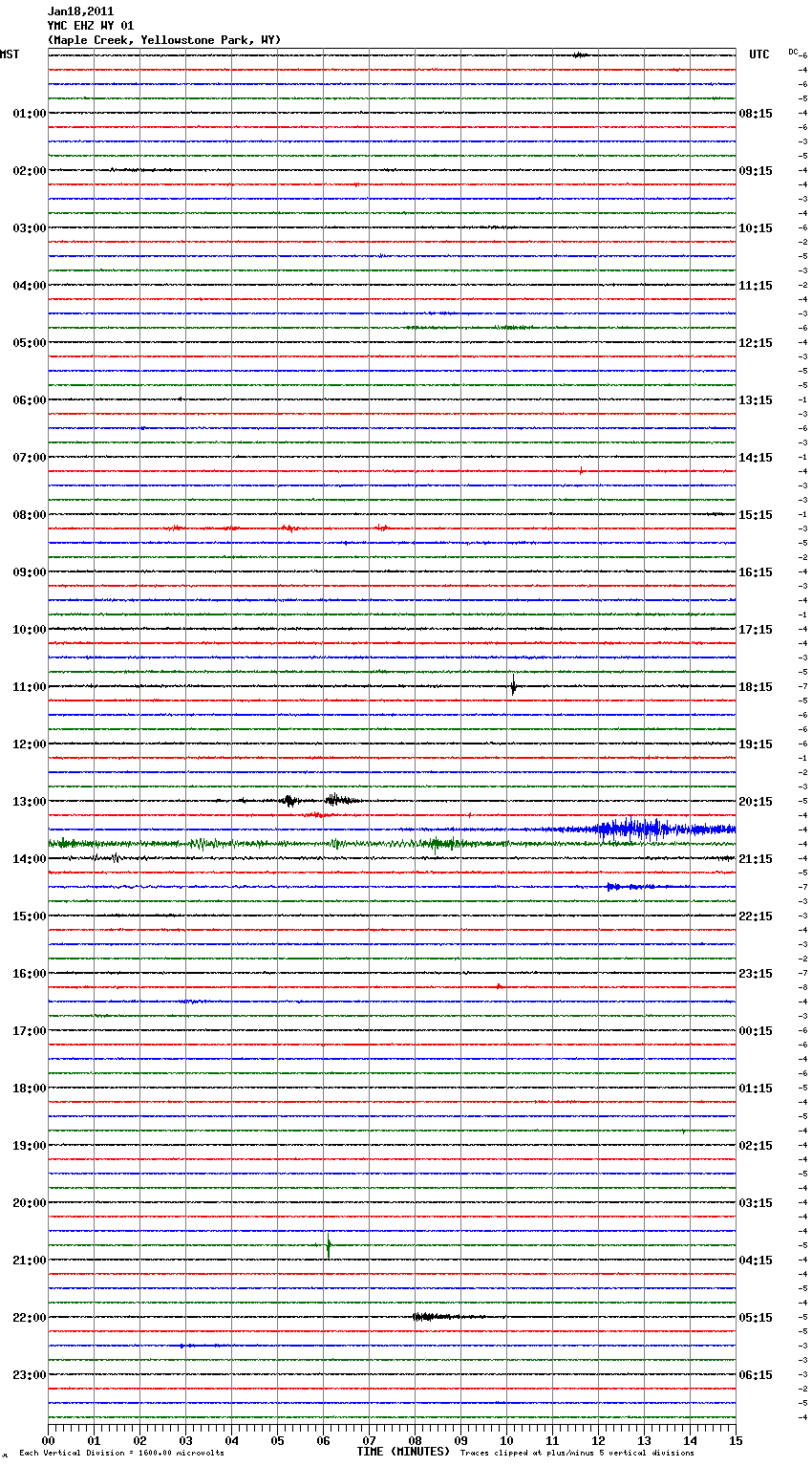Click the 06:15 UTC label
The width and height of the screenshot is (812, 1466).
click(x=756, y=1375)
